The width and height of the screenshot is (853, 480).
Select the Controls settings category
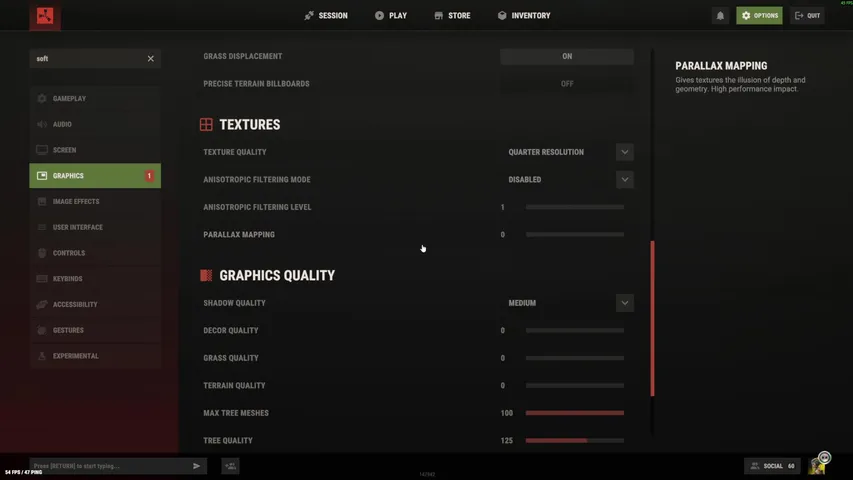(x=95, y=253)
